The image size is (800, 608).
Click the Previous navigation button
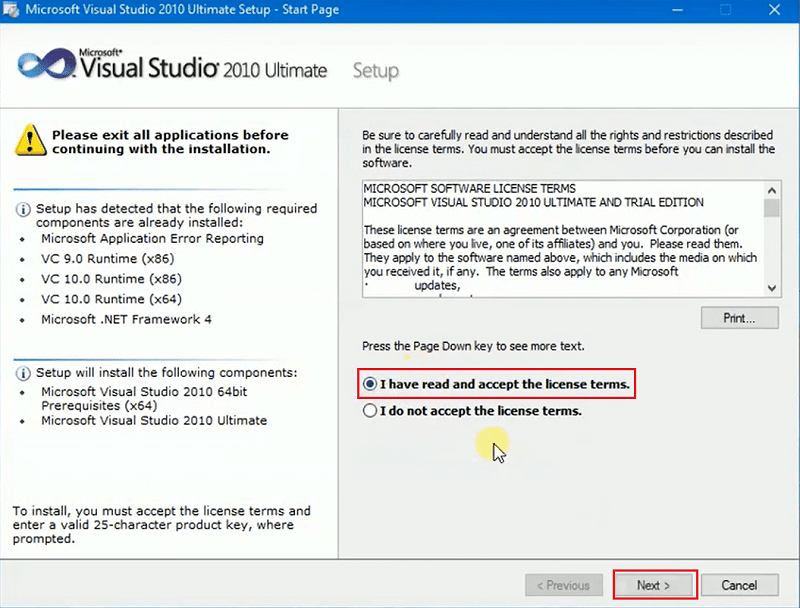(x=563, y=585)
